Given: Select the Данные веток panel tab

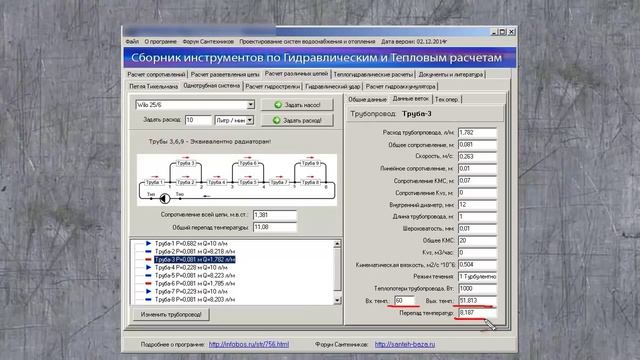Looking at the screenshot, I should 411,99.
